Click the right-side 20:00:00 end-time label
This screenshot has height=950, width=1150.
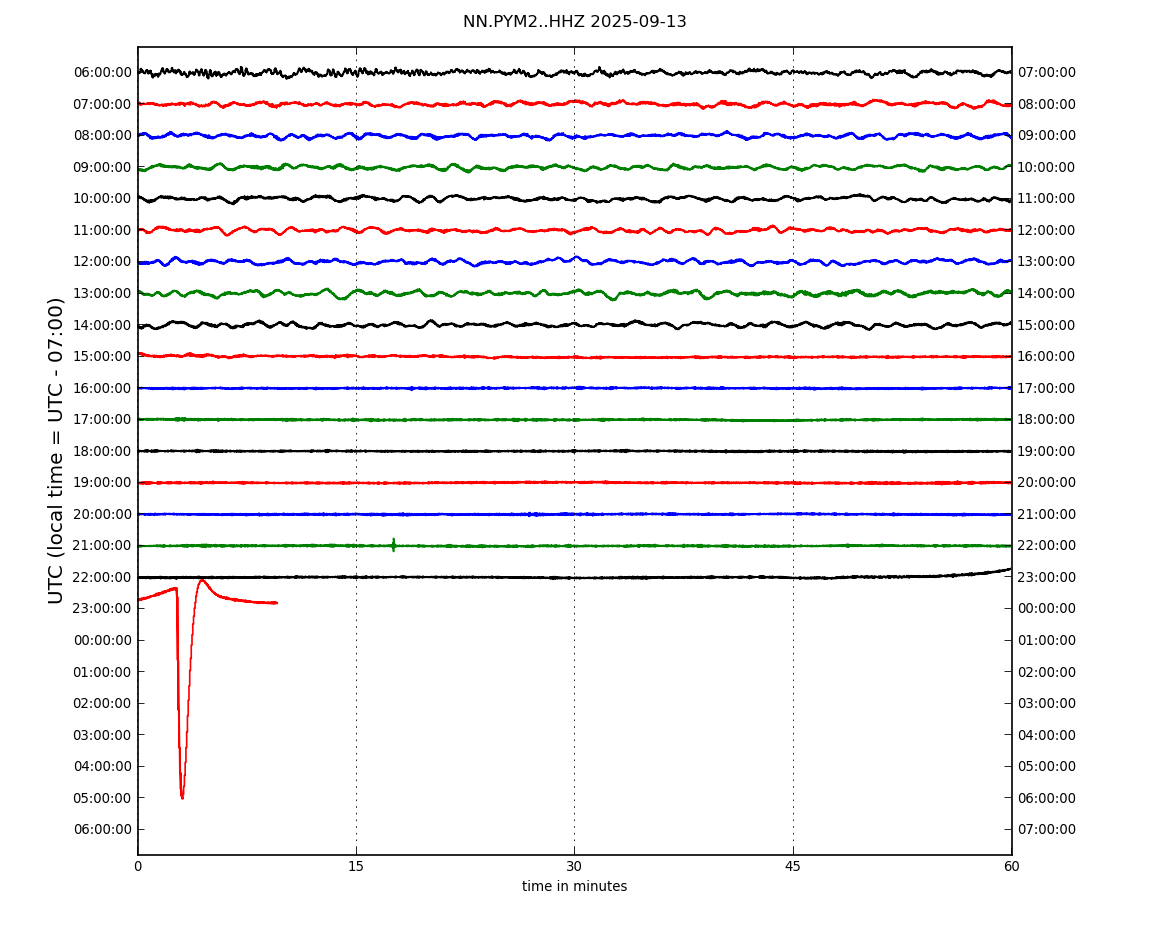tap(1047, 483)
